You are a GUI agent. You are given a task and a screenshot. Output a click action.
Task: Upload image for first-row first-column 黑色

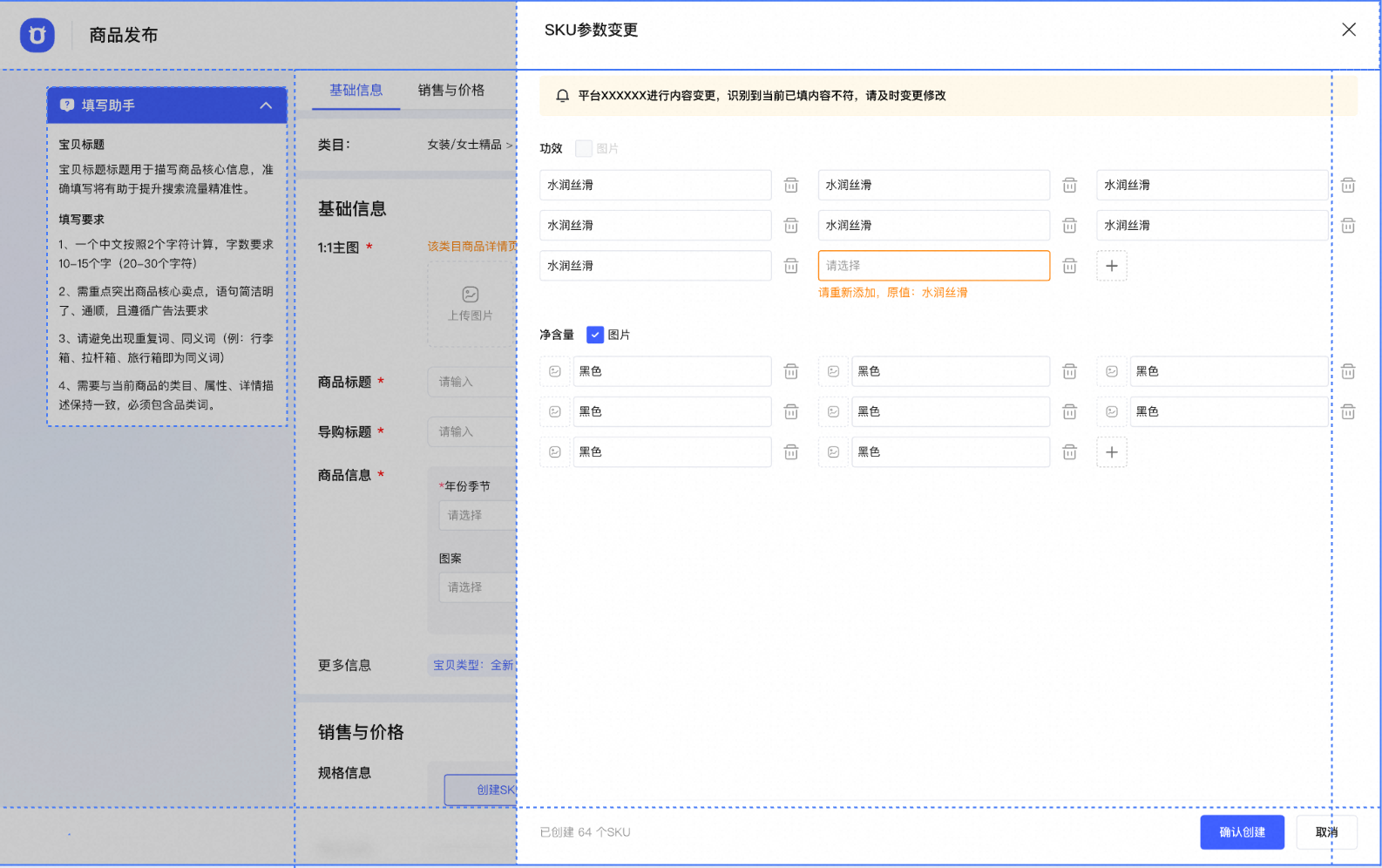555,371
